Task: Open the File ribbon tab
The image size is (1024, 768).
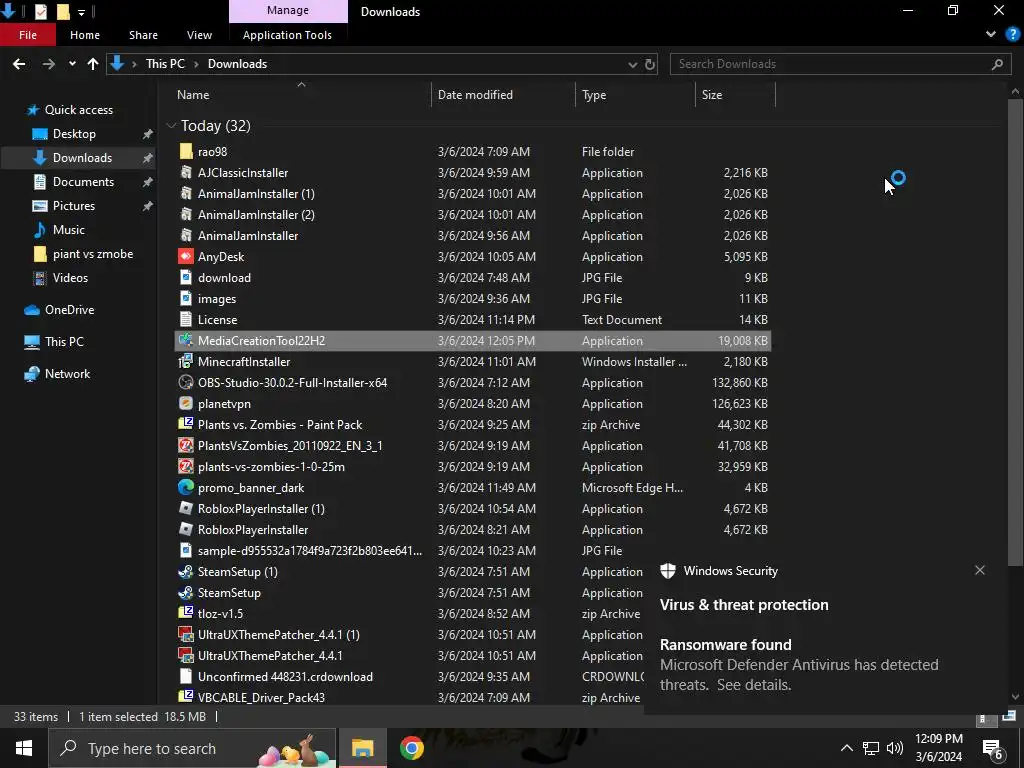Action: 27,35
